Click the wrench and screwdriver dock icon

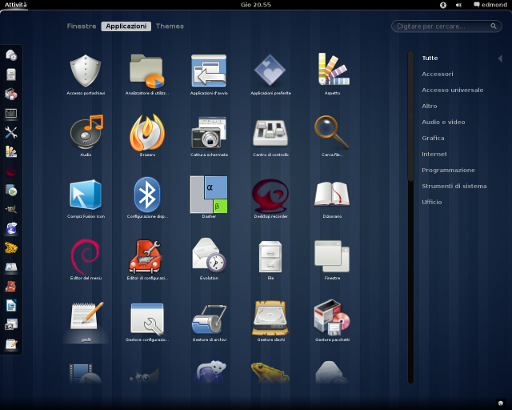[11, 133]
